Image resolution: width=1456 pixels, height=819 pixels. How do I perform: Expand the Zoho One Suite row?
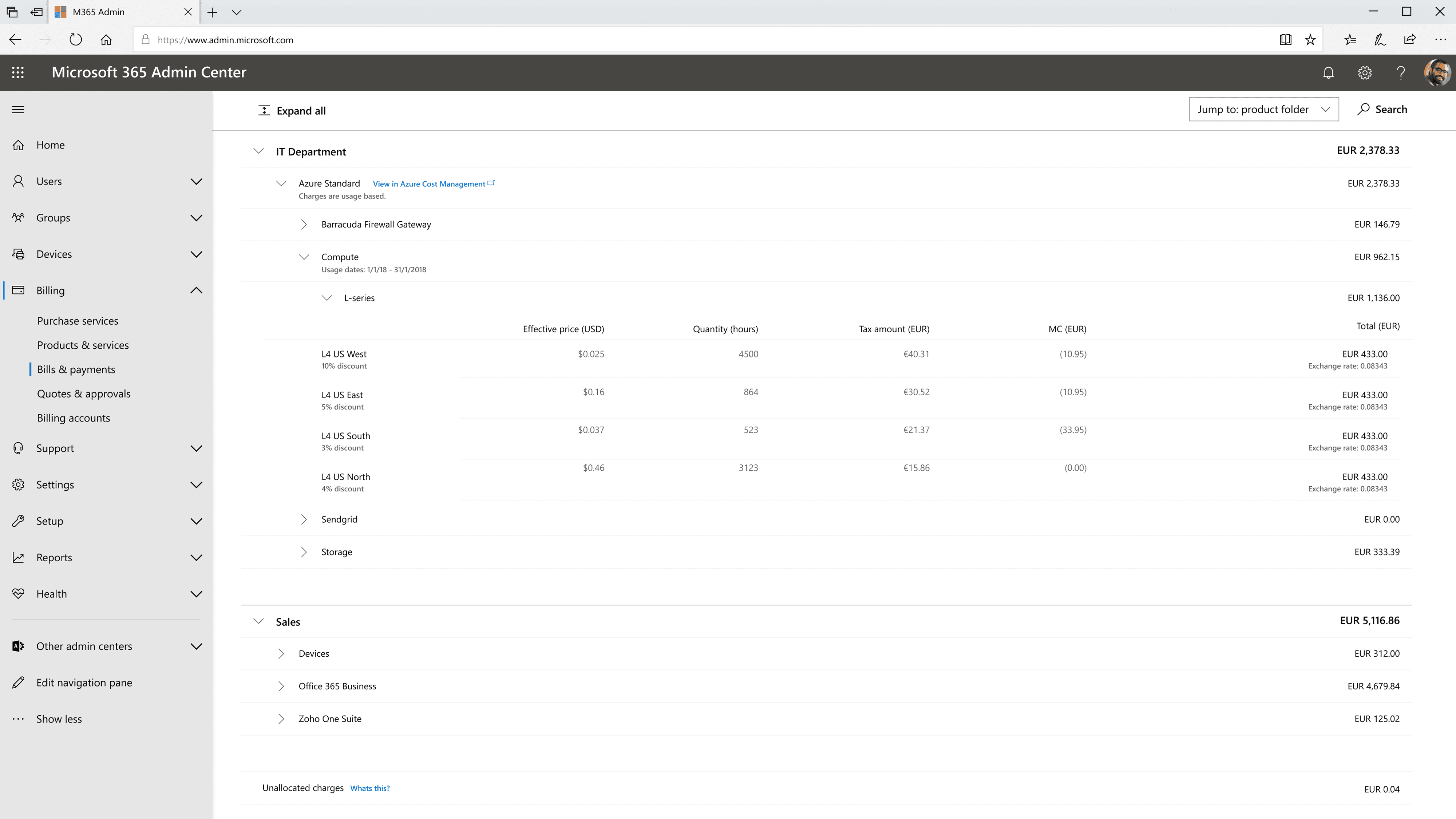pos(281,719)
